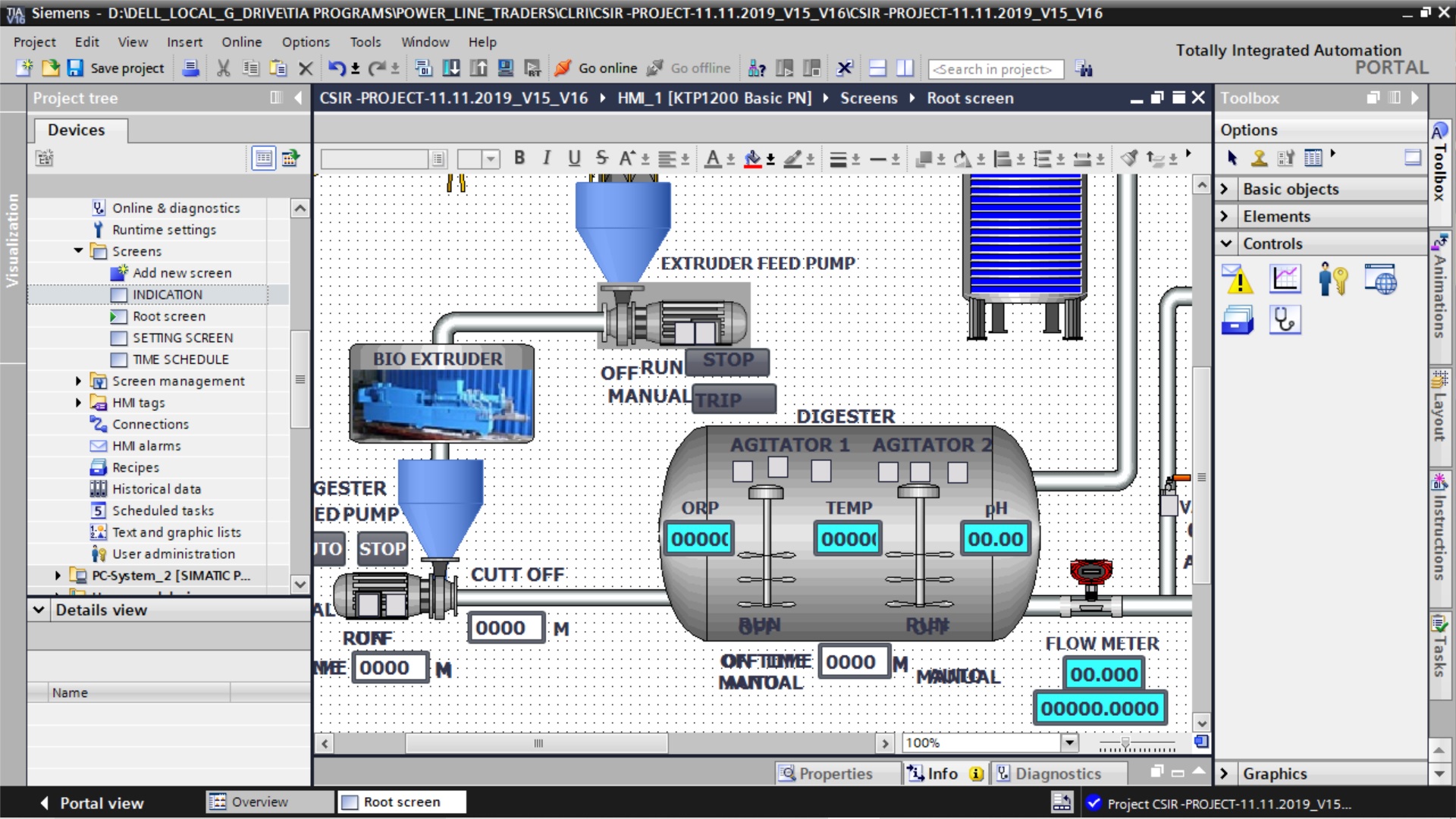The image size is (1456, 819).
Task: Toggle italic text formatting
Action: [x=547, y=158]
